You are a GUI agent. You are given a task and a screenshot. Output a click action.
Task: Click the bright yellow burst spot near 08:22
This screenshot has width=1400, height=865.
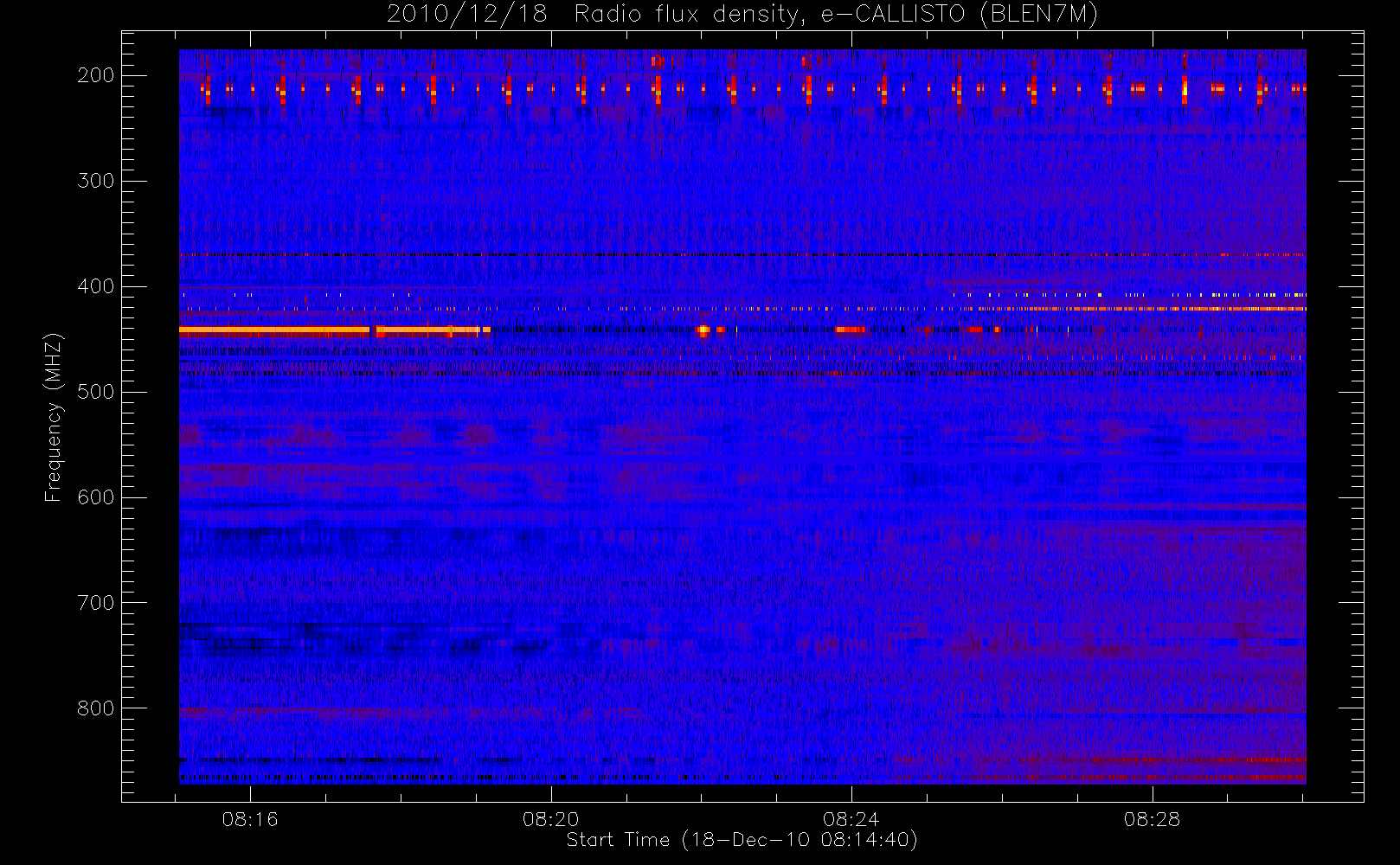click(703, 330)
